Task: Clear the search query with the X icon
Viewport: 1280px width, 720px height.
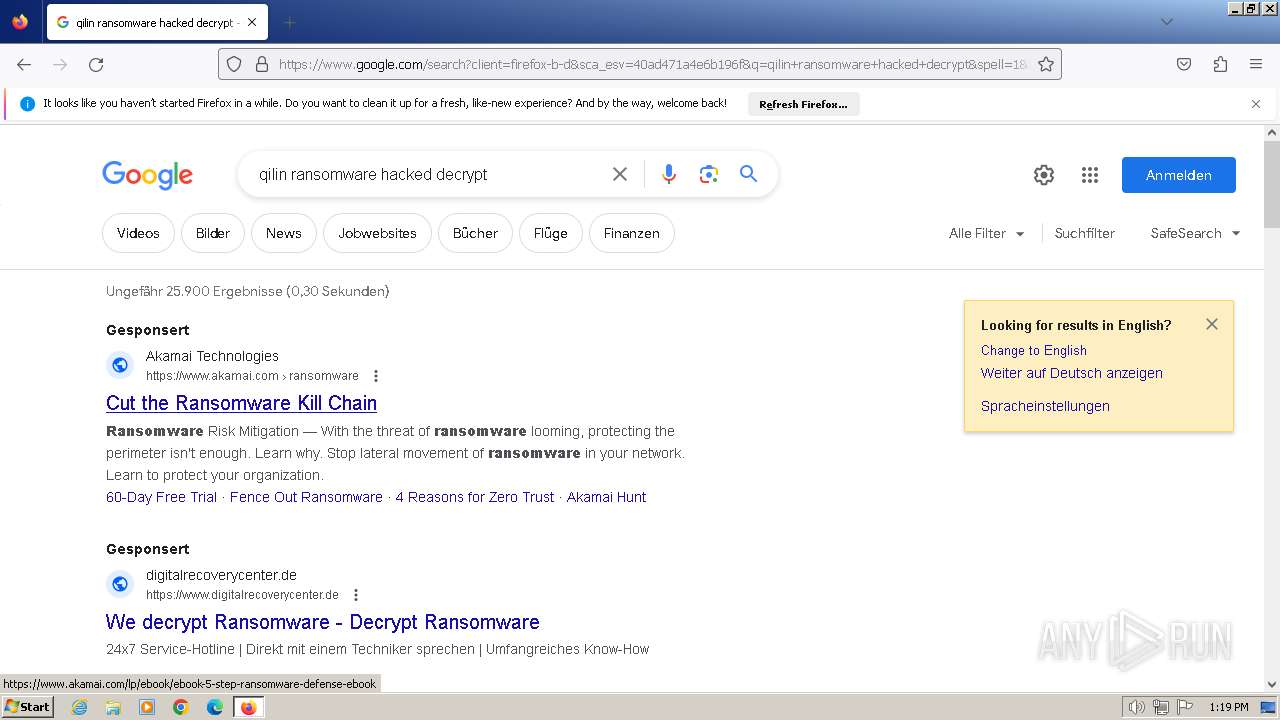Action: (620, 174)
